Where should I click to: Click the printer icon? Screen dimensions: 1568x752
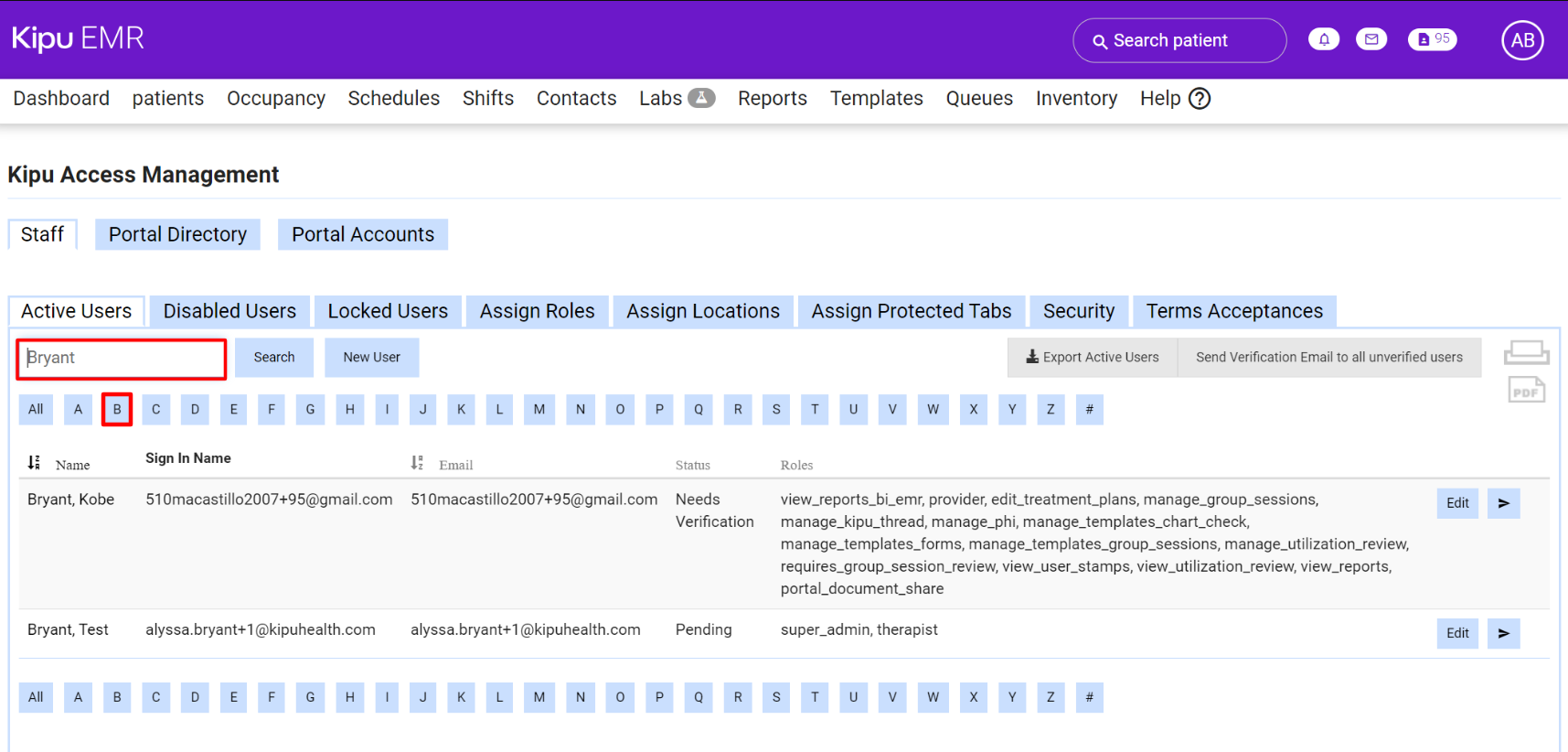click(1526, 352)
